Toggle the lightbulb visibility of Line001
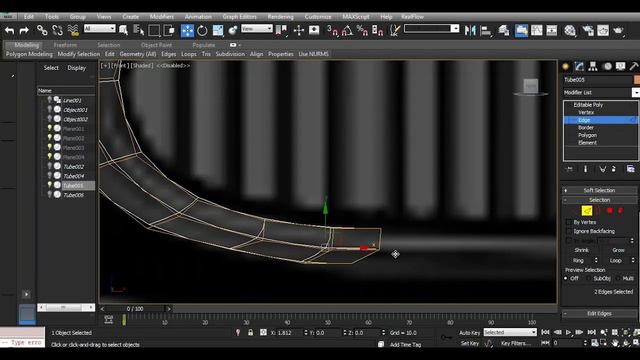This screenshot has width=640, height=360. [50, 100]
